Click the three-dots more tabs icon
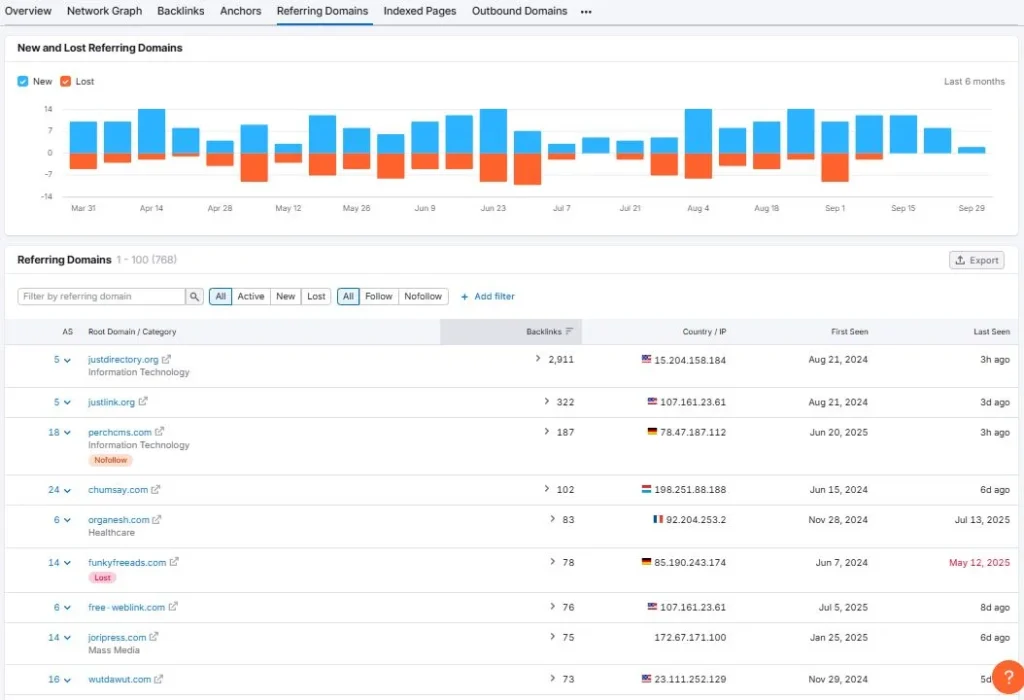This screenshot has width=1024, height=700. pos(586,12)
